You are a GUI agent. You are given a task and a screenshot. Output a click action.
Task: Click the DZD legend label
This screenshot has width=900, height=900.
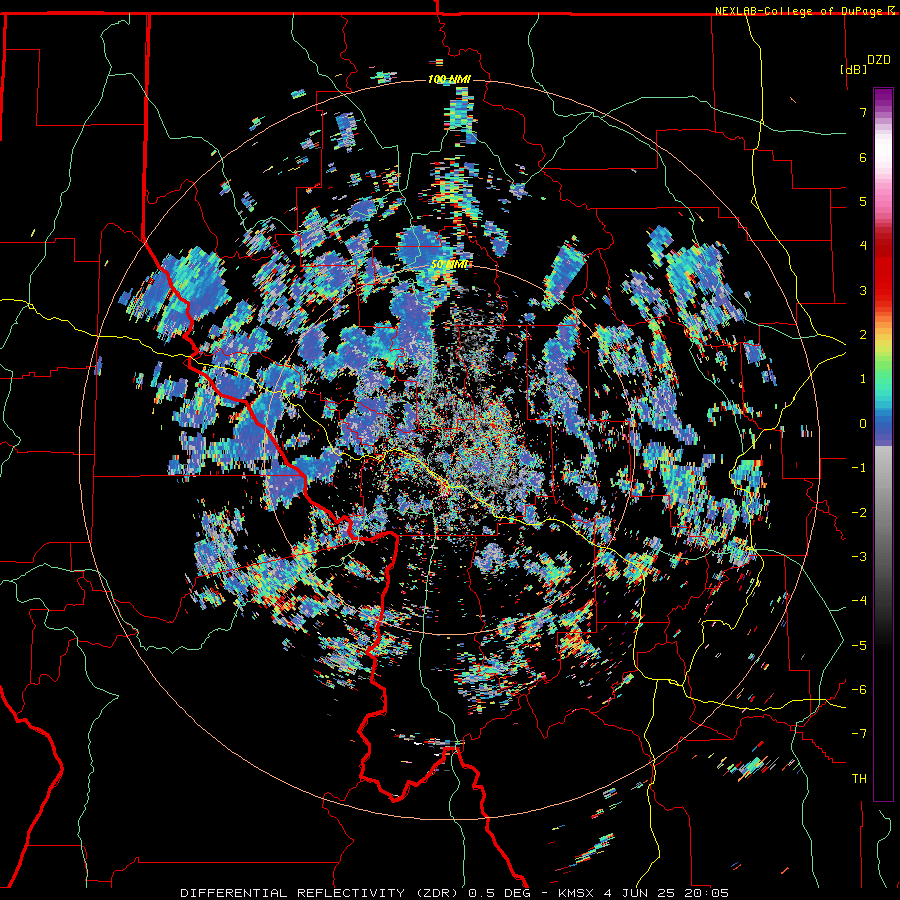879,60
